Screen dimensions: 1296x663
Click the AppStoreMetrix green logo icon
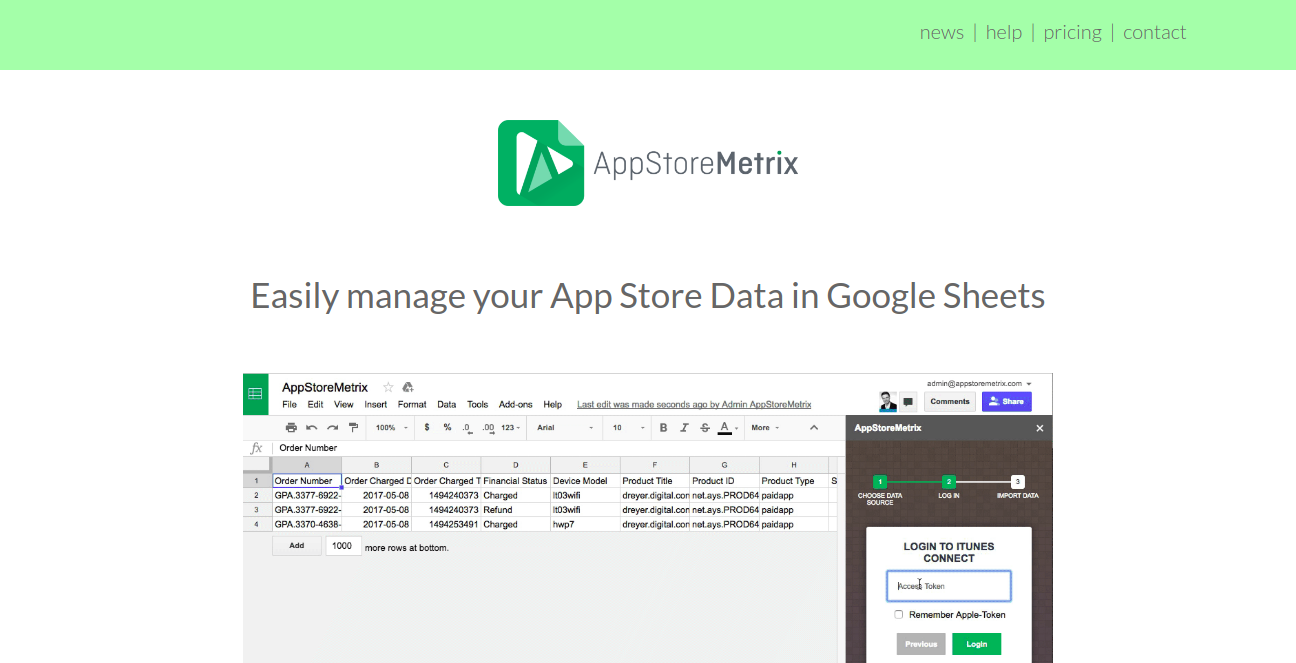tap(541, 163)
